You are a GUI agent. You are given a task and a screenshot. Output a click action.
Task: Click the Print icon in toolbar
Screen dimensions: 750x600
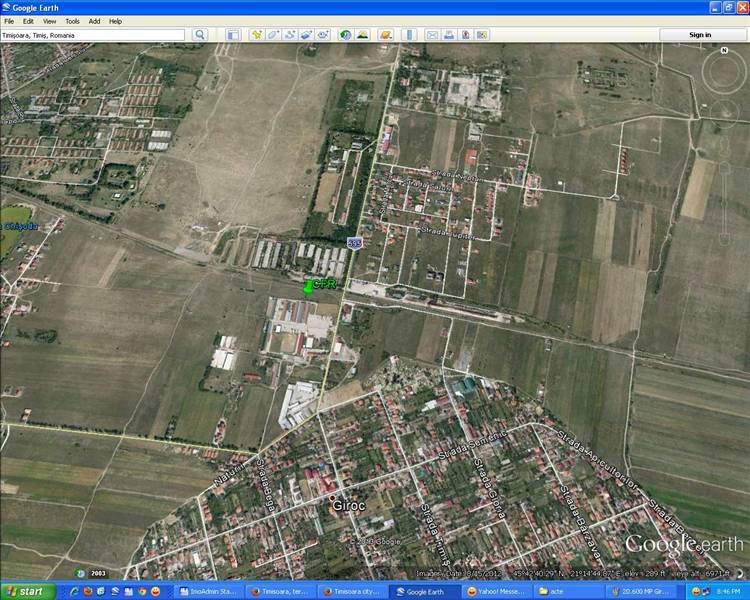tap(450, 35)
